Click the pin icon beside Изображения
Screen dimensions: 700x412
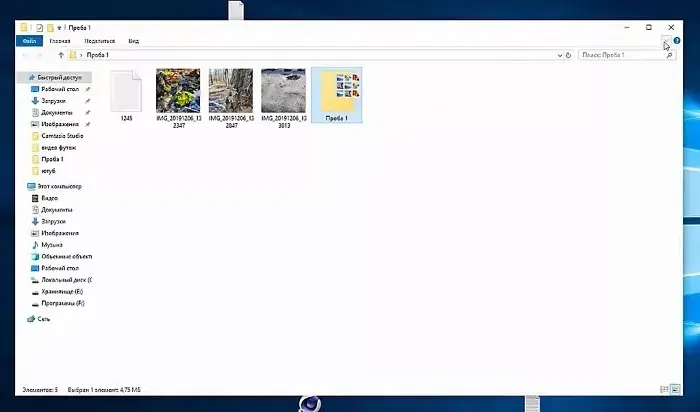click(x=88, y=124)
